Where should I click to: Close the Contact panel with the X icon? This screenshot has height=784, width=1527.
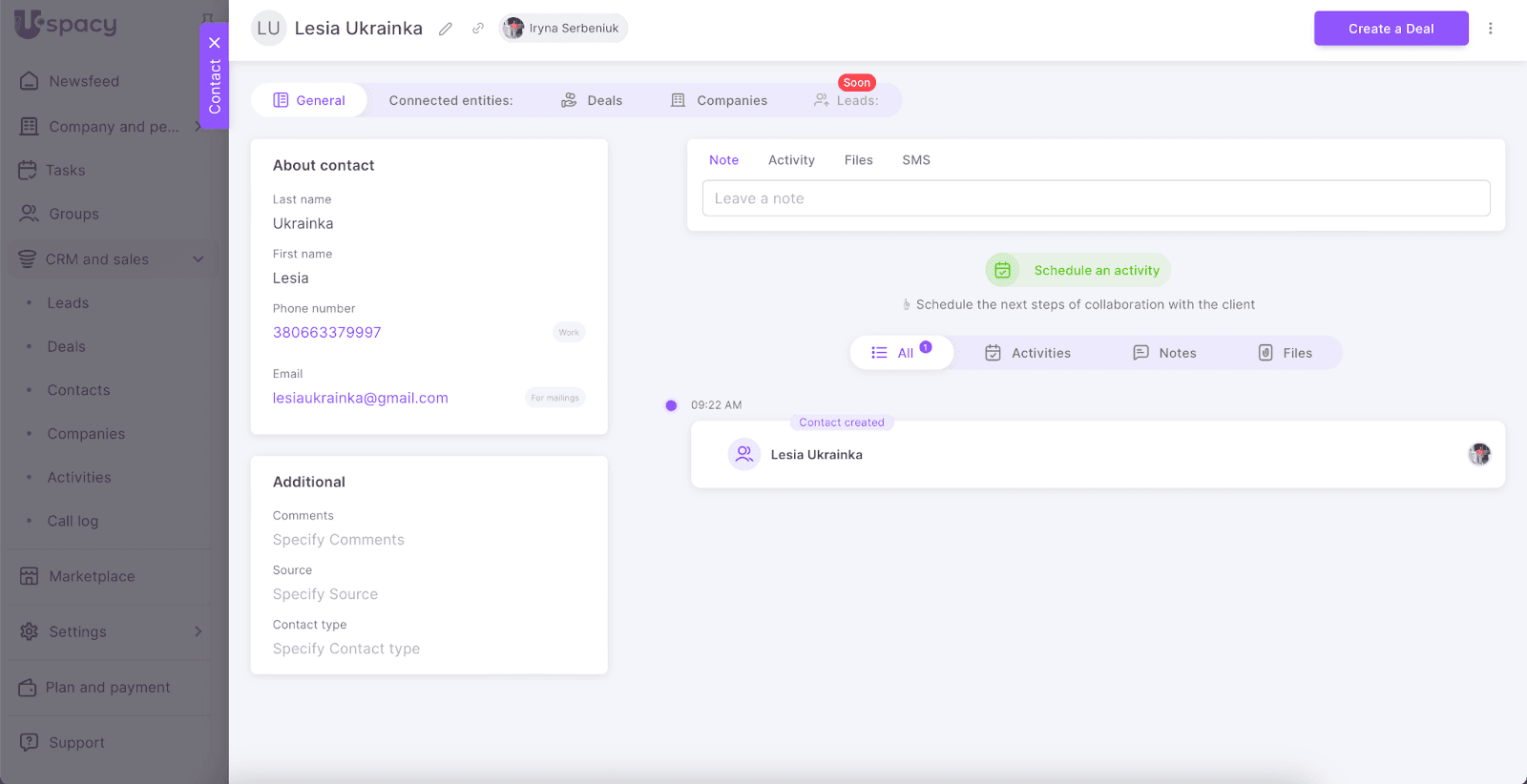(x=215, y=43)
